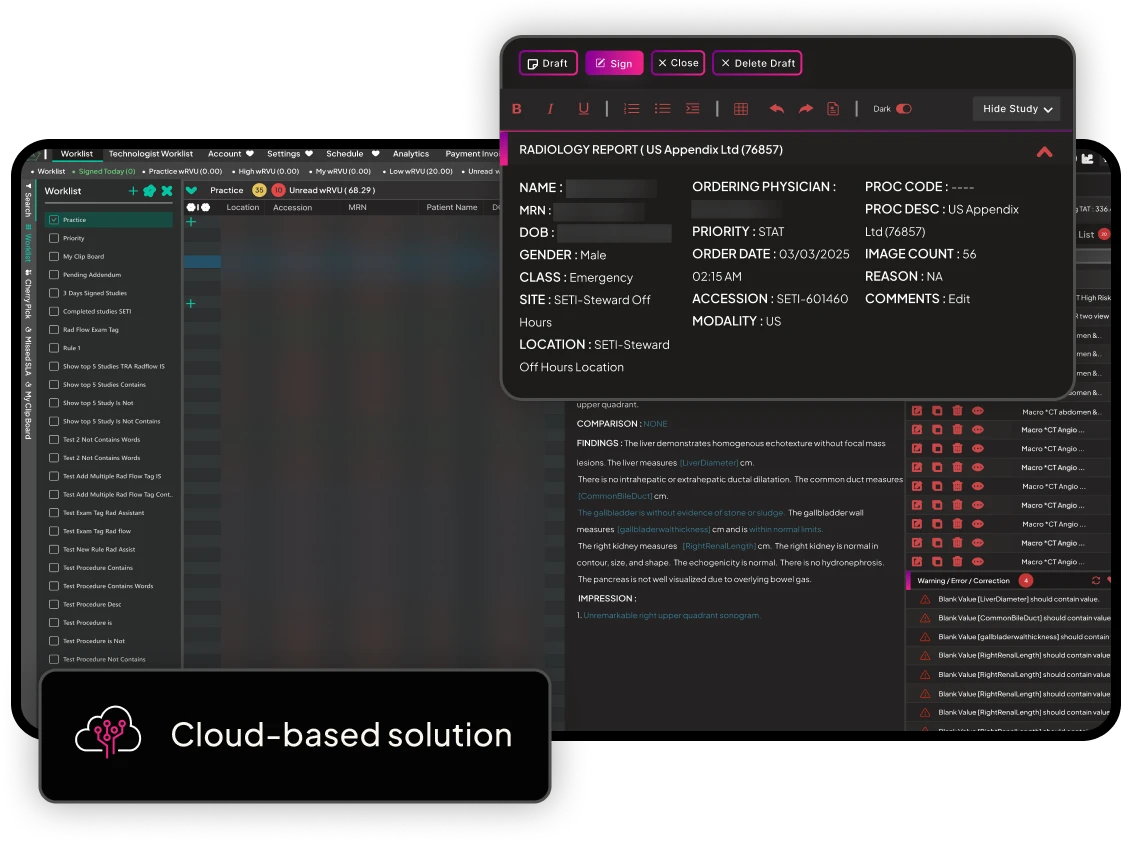Refresh the Warning / Error / Correction panel
1134x868 pixels.
click(1096, 581)
